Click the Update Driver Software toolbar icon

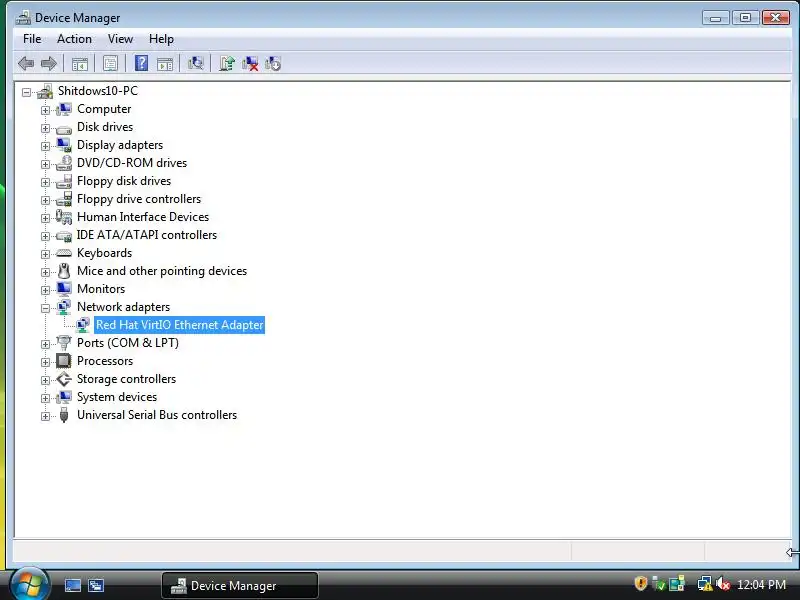[227, 63]
